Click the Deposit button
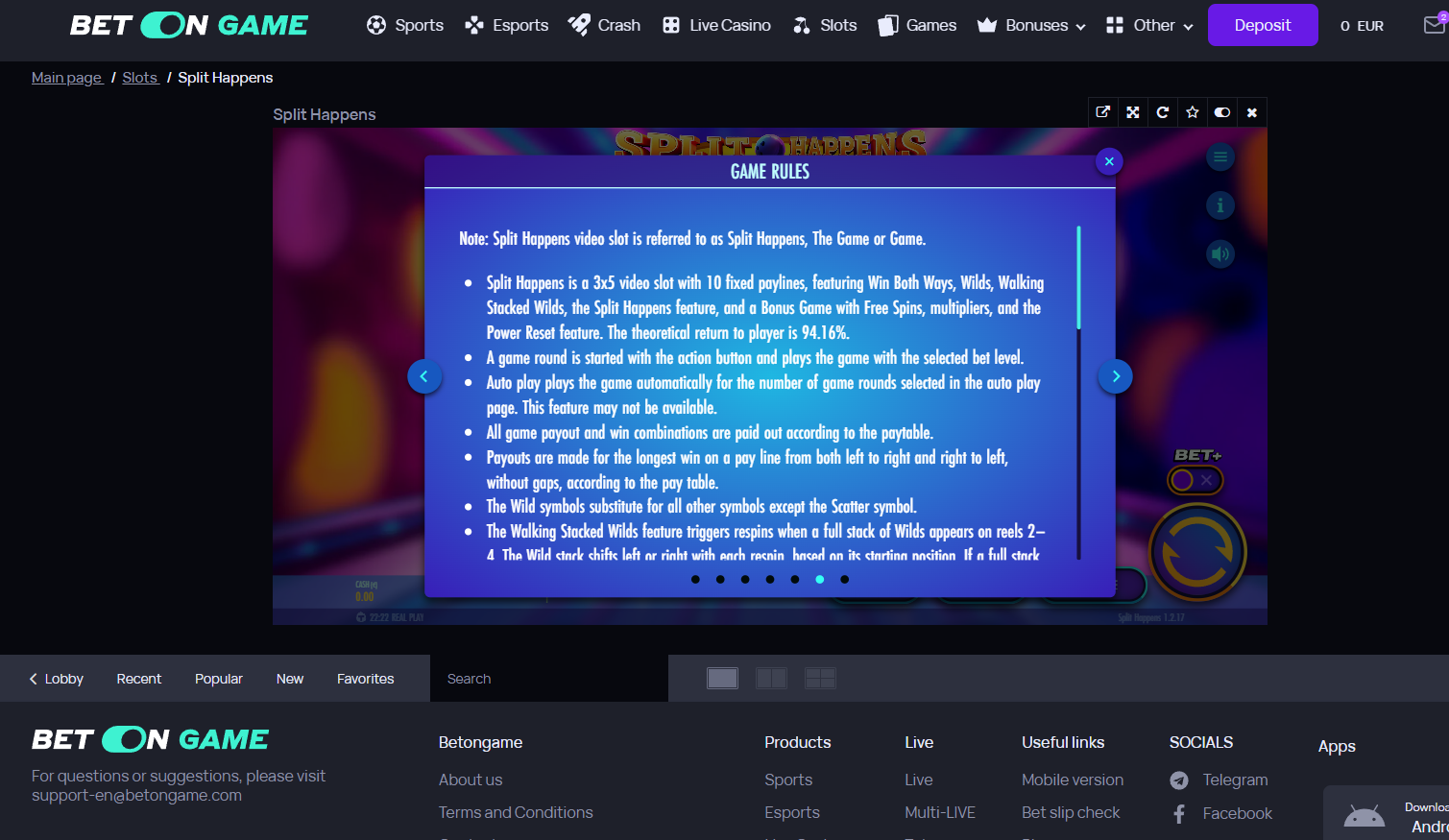1449x840 pixels. point(1263,25)
